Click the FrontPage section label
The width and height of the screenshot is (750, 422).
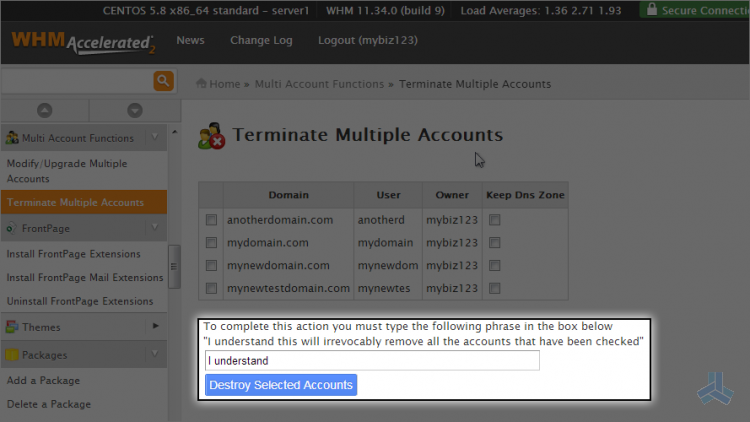(x=46, y=228)
